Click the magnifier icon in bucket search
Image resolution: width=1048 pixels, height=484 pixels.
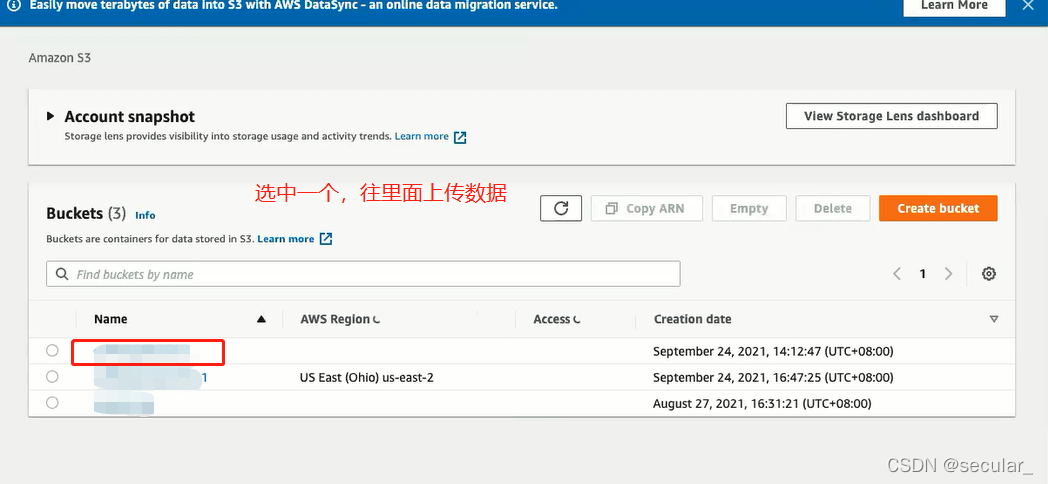click(x=61, y=274)
